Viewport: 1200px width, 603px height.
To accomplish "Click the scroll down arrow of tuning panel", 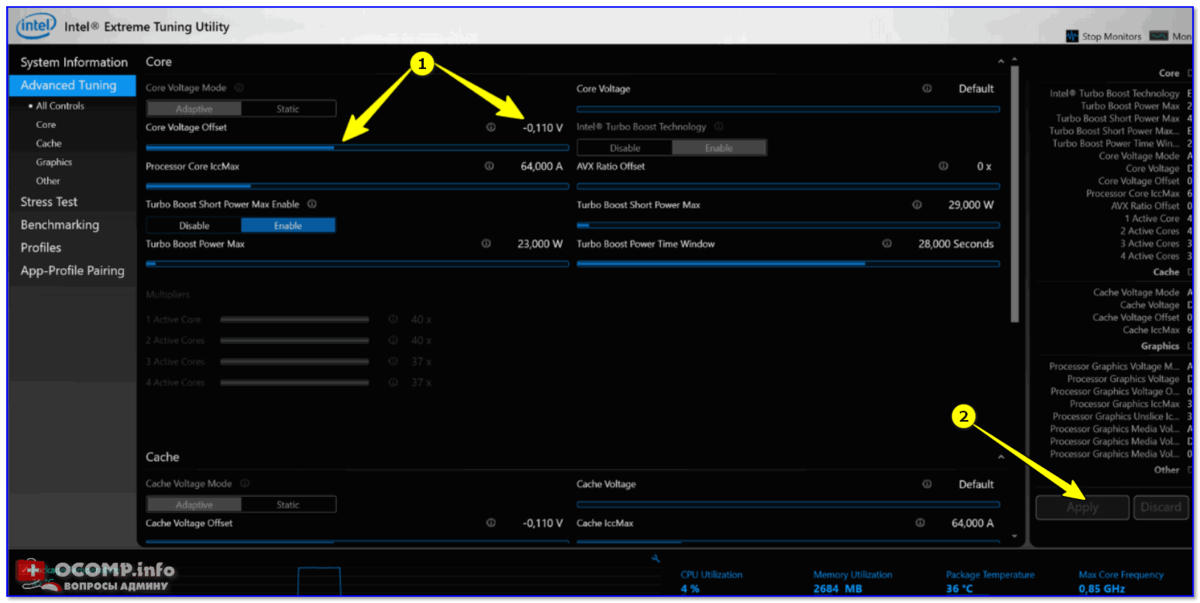I will 1017,536.
